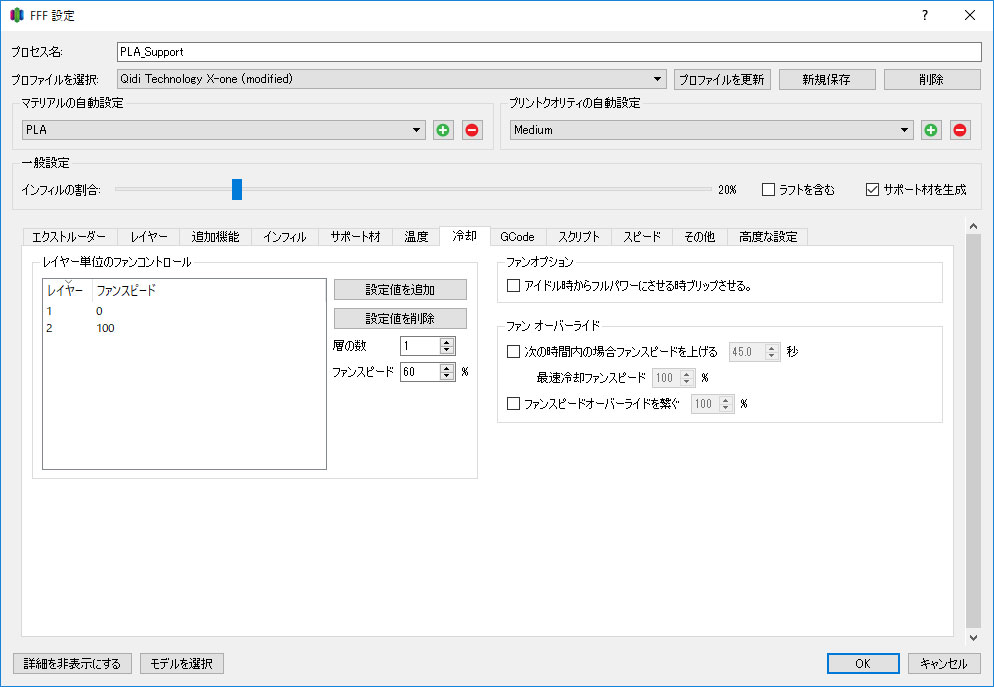Screen dimensions: 994x687
Task: Open the Medium print quality dropdown
Action: (712, 130)
